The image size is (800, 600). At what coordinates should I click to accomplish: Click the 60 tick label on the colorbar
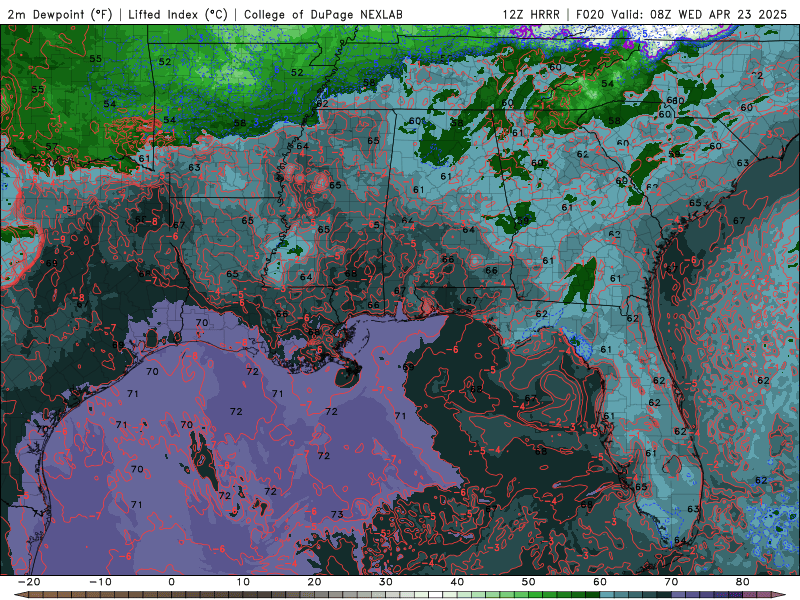(x=600, y=582)
